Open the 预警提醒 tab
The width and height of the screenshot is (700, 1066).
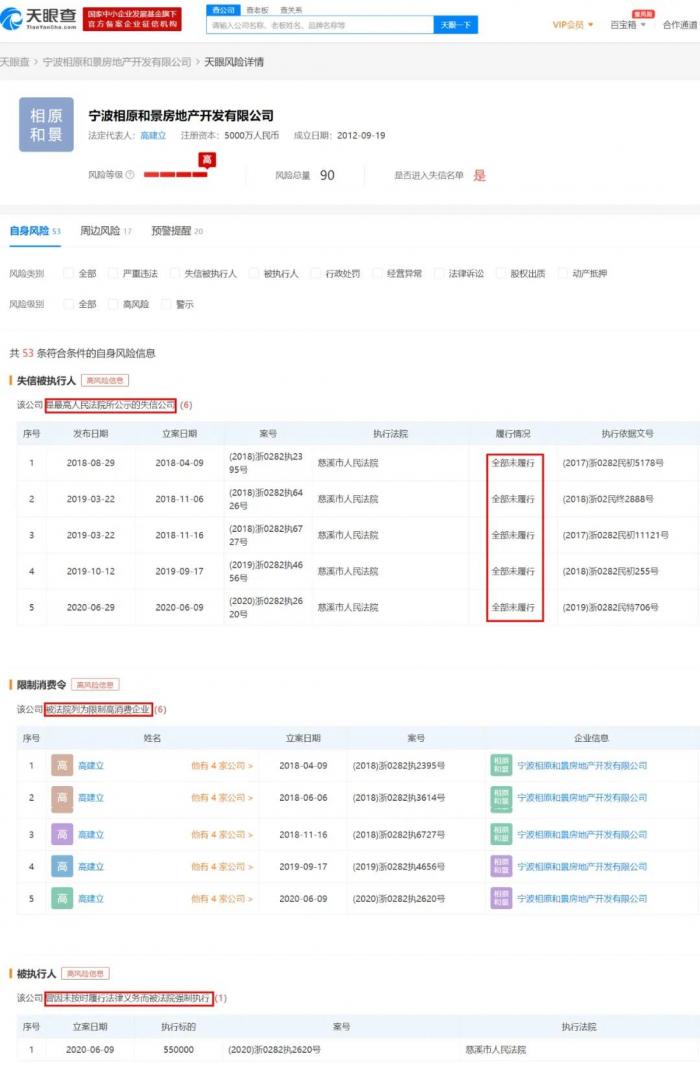pyautogui.click(x=176, y=231)
